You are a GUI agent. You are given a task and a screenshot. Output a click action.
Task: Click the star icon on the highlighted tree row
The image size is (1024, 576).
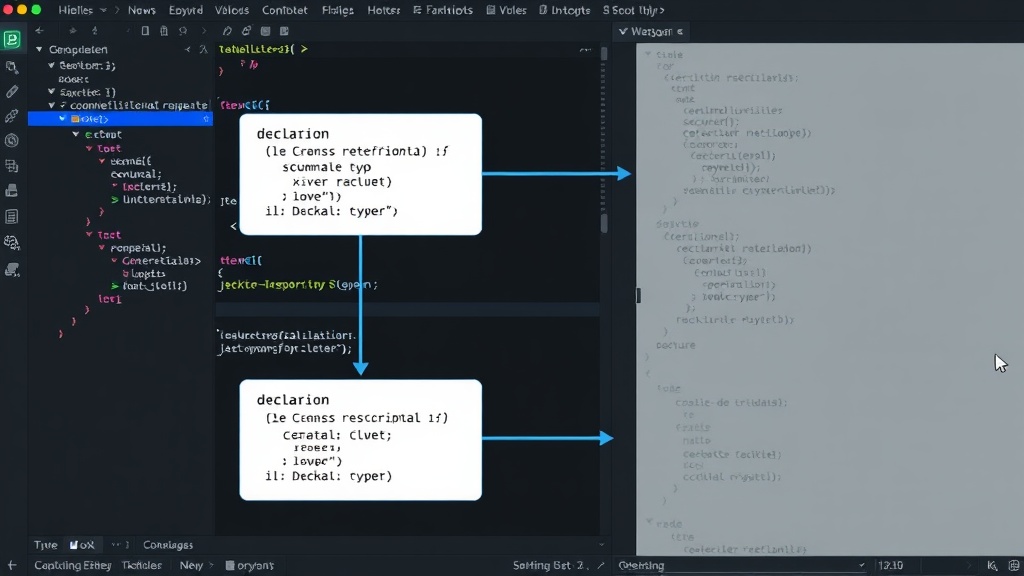(x=206, y=119)
